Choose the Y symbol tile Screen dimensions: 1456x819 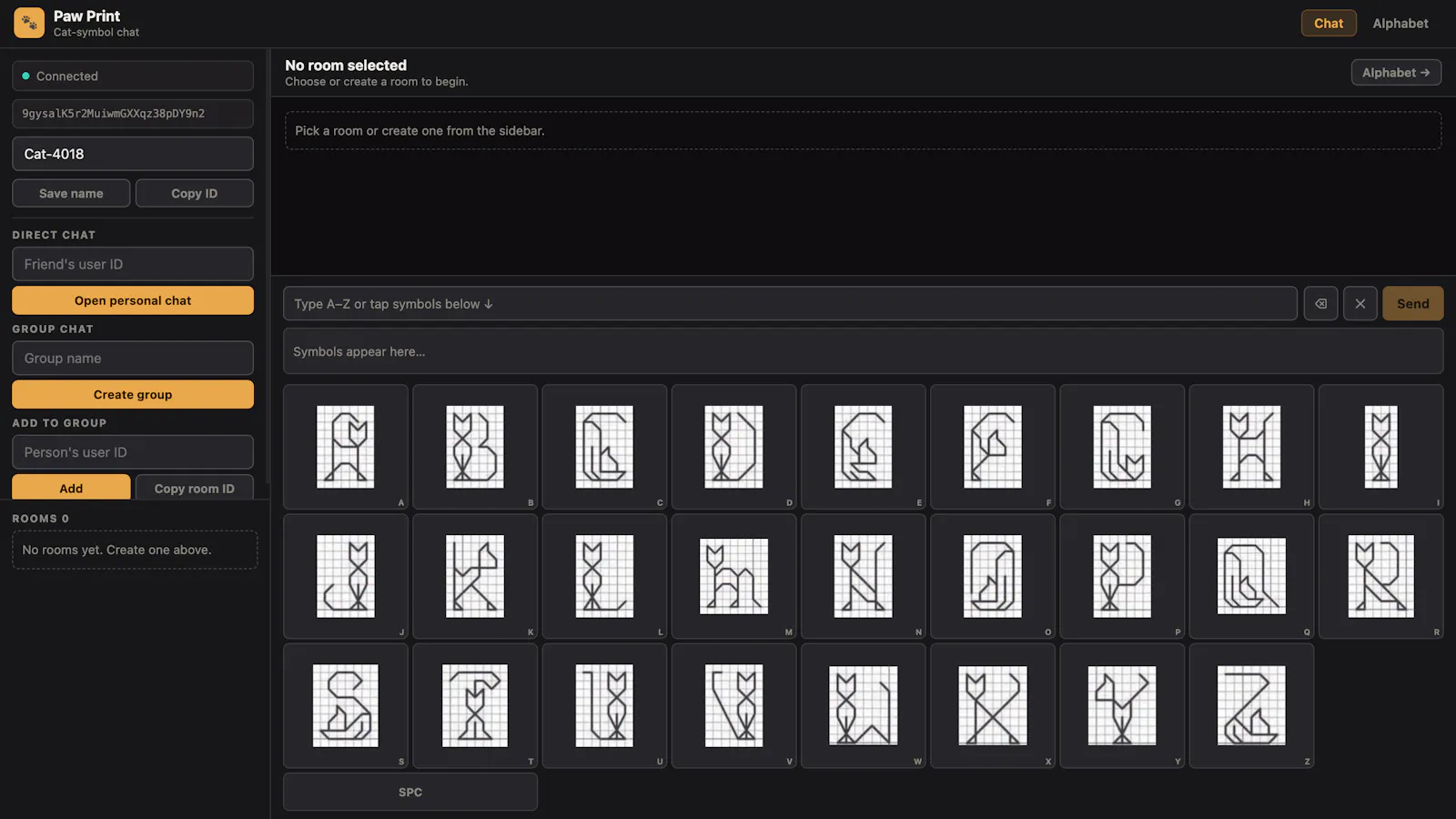pos(1122,706)
